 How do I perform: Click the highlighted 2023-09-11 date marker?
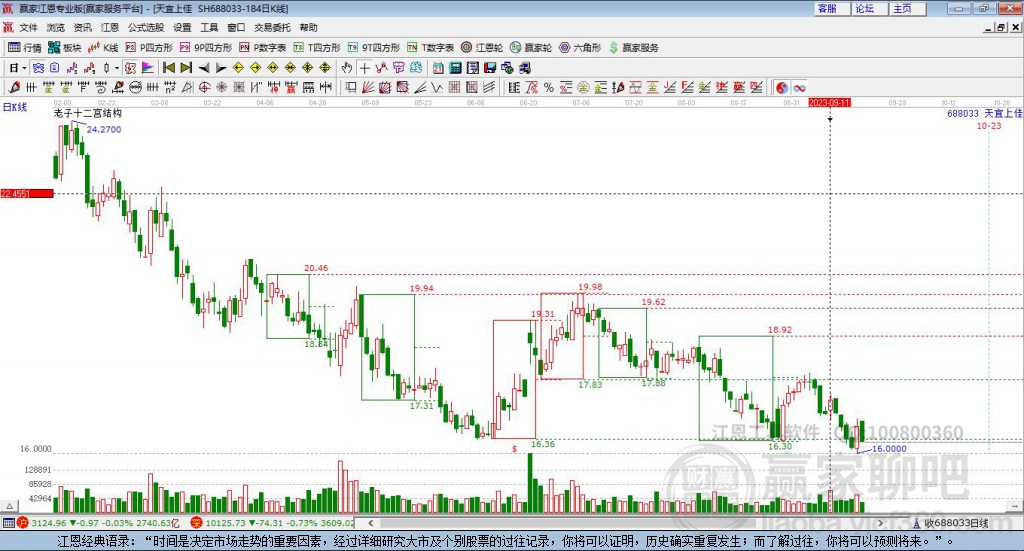coord(829,102)
